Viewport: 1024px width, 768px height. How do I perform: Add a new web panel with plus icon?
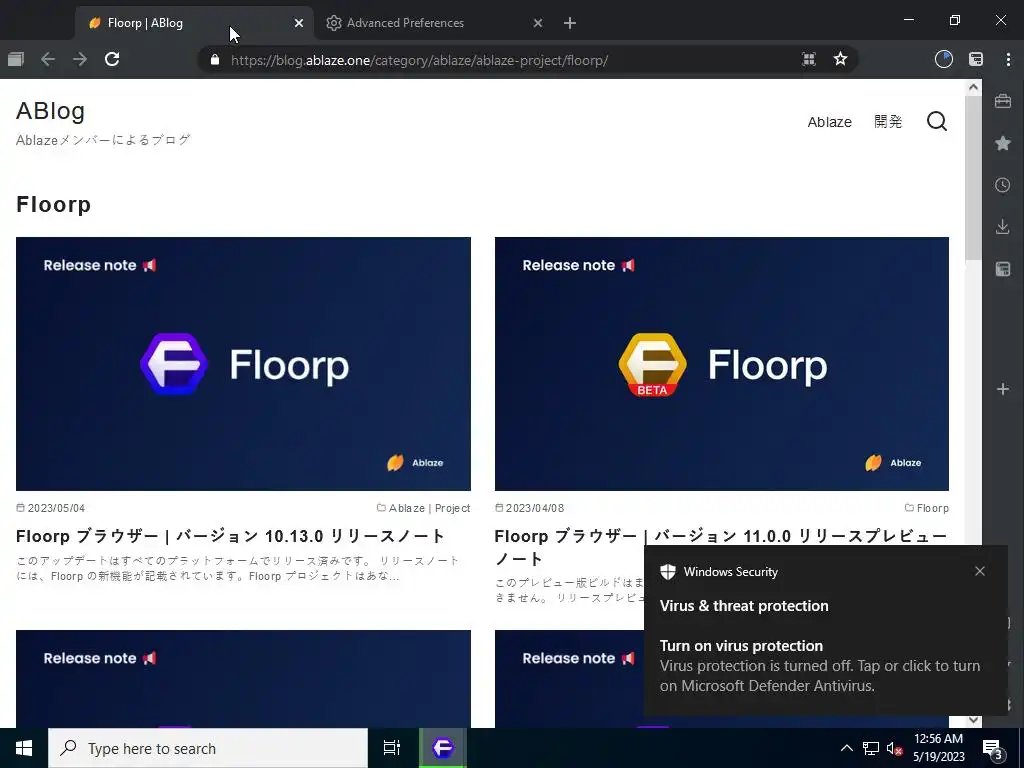pos(1003,389)
